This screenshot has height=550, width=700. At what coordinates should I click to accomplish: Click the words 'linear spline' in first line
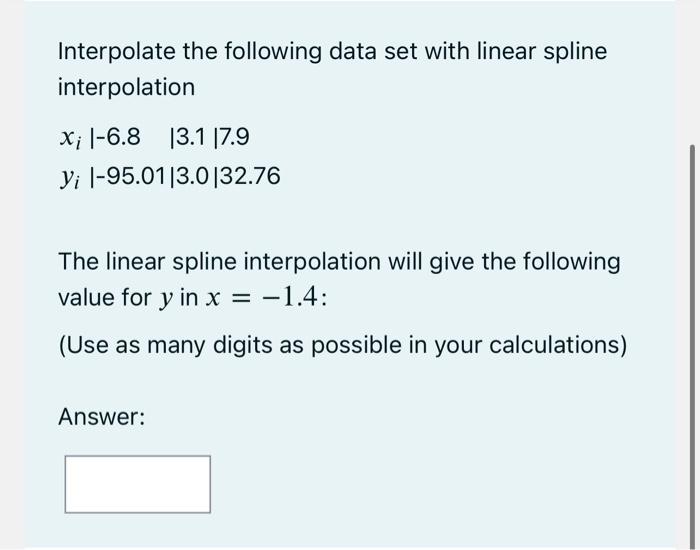coord(542,52)
